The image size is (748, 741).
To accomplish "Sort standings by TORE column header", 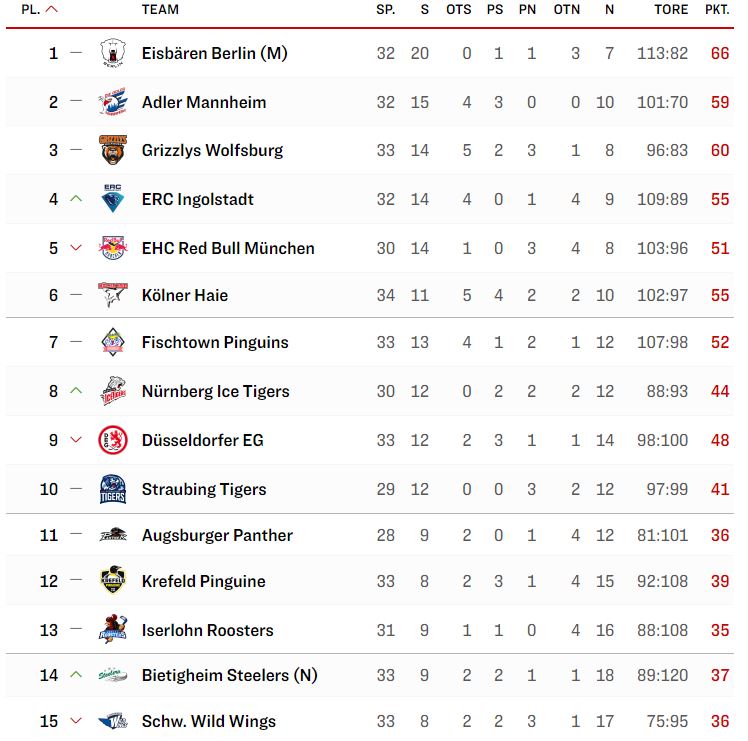I will tap(671, 10).
